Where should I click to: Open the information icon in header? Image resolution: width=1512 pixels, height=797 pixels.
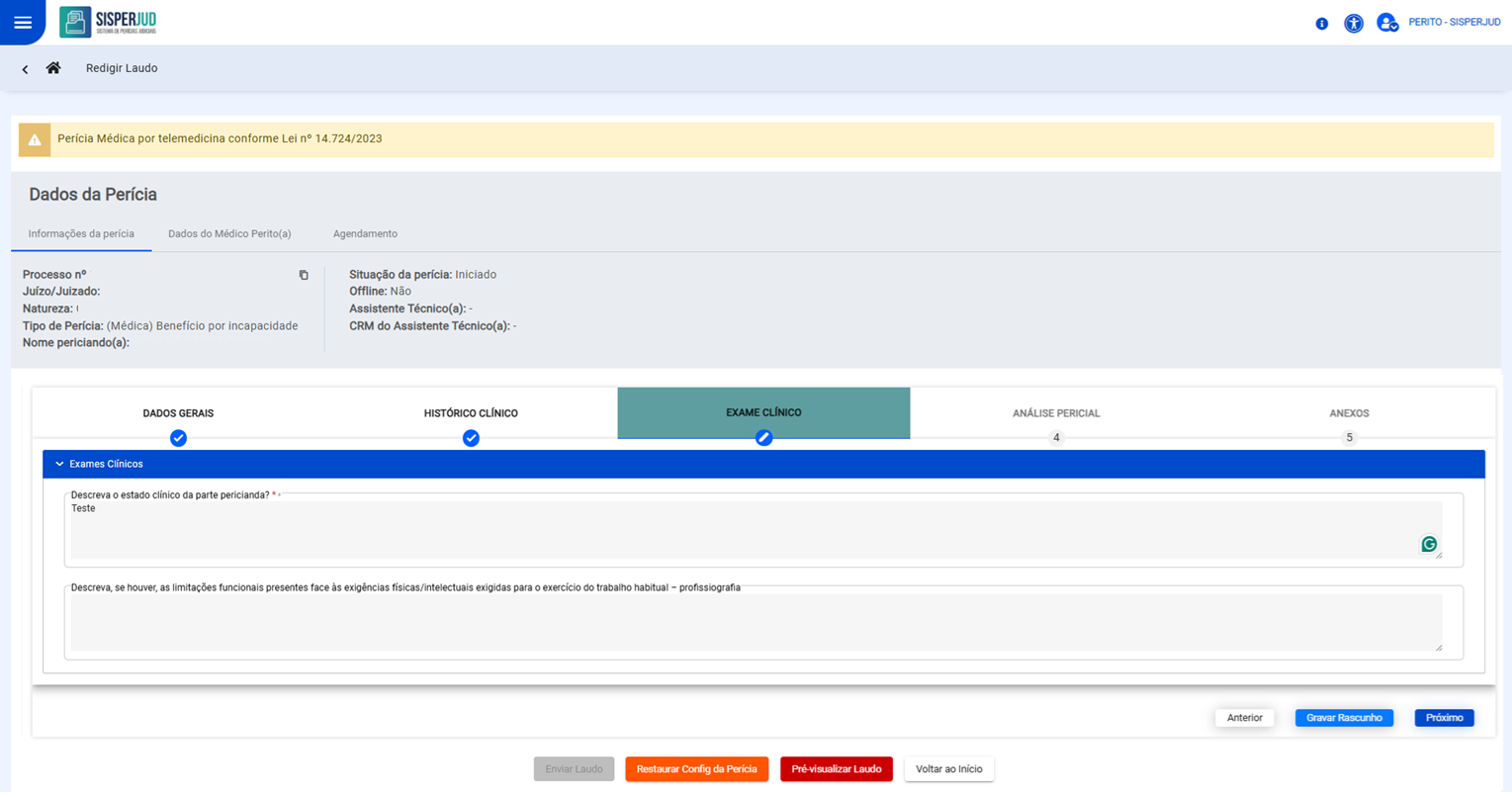pos(1321,23)
